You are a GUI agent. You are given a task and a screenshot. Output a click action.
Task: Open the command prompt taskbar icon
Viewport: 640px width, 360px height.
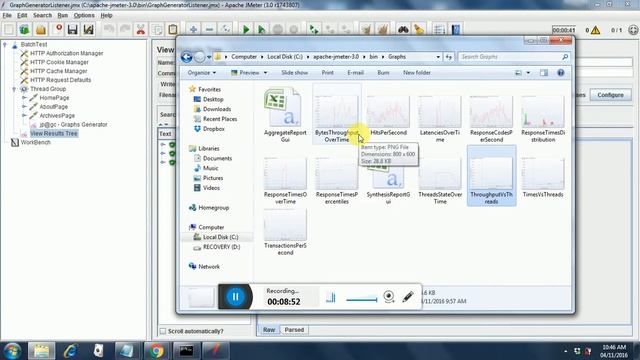[186, 351]
